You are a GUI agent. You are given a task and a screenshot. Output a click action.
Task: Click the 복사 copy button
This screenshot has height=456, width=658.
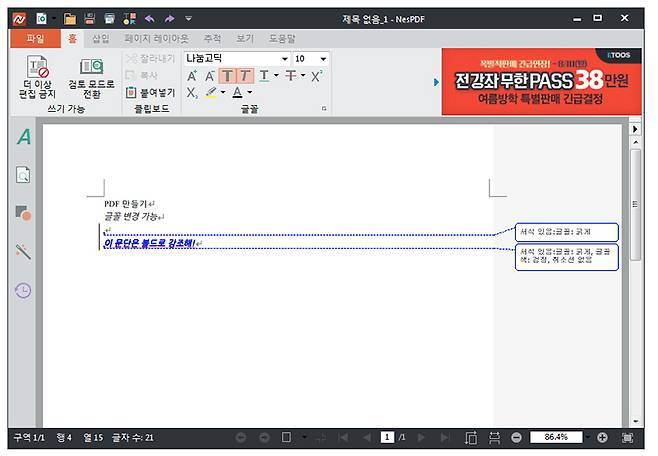point(142,76)
